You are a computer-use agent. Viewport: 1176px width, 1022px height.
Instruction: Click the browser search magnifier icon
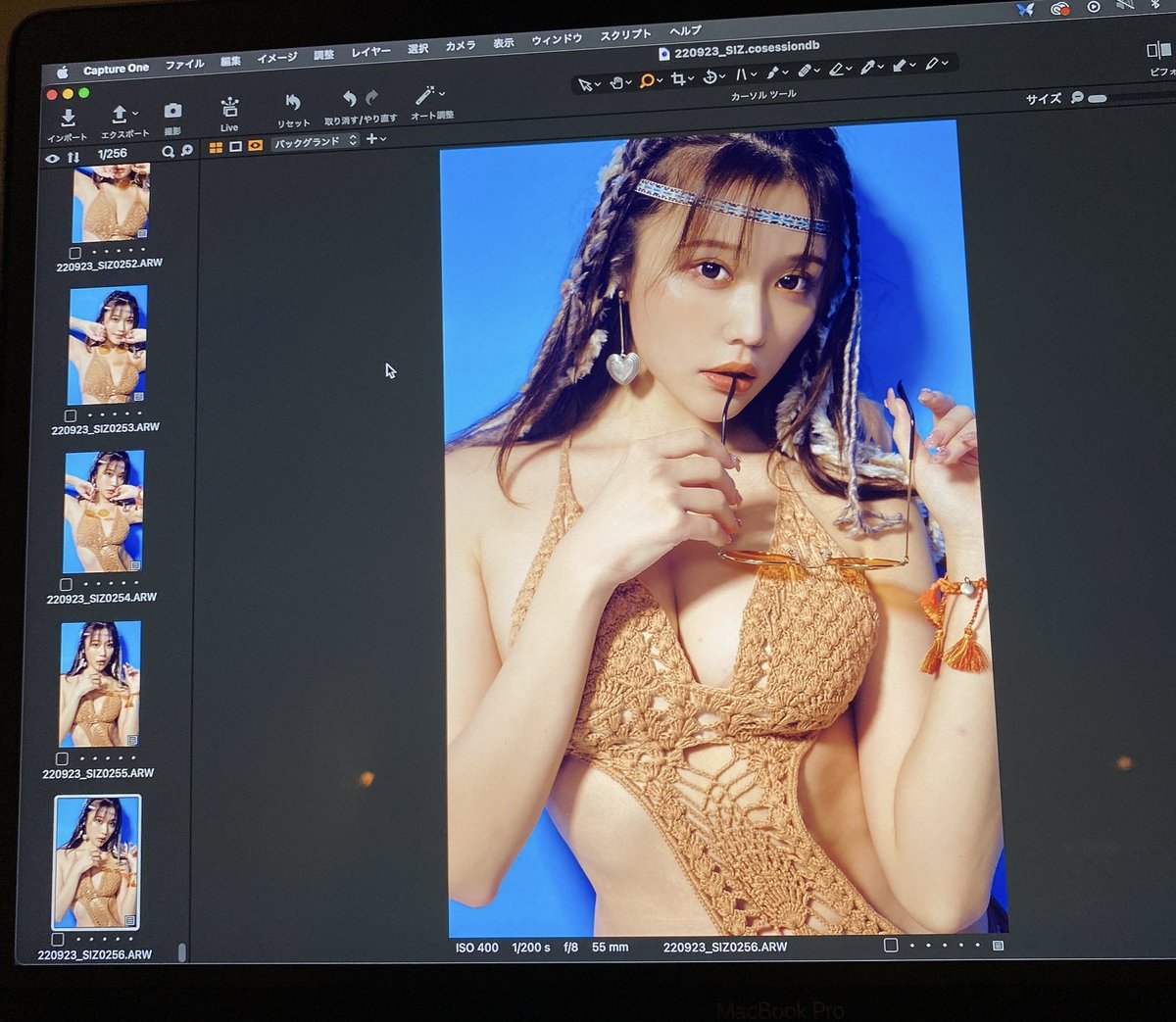tap(168, 153)
